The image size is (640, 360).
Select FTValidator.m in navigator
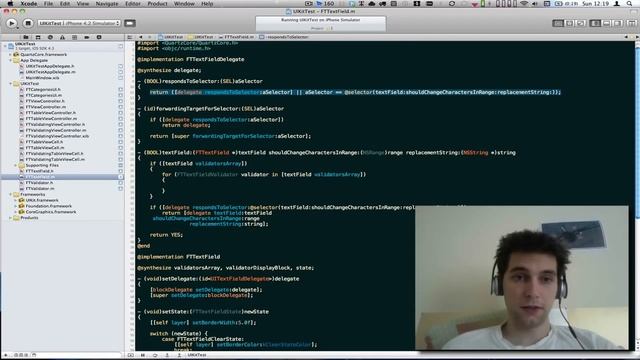tap(40, 189)
